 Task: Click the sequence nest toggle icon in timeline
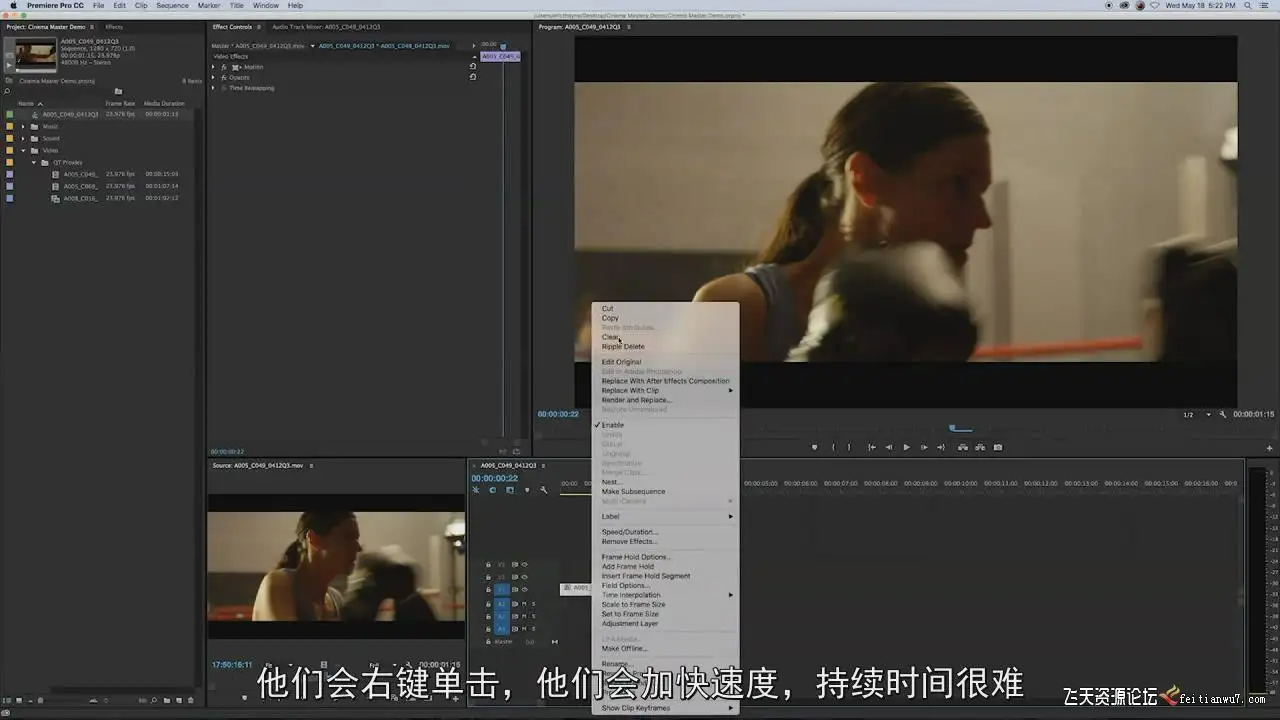[x=476, y=490]
